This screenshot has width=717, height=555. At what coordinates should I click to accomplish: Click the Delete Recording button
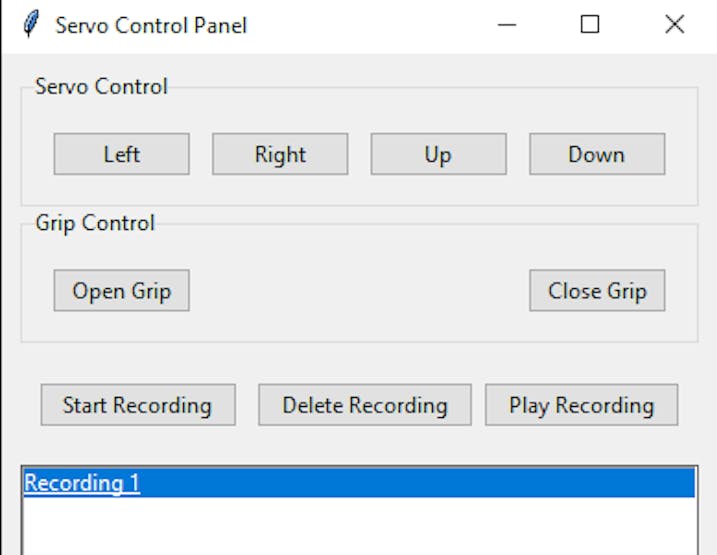click(364, 405)
